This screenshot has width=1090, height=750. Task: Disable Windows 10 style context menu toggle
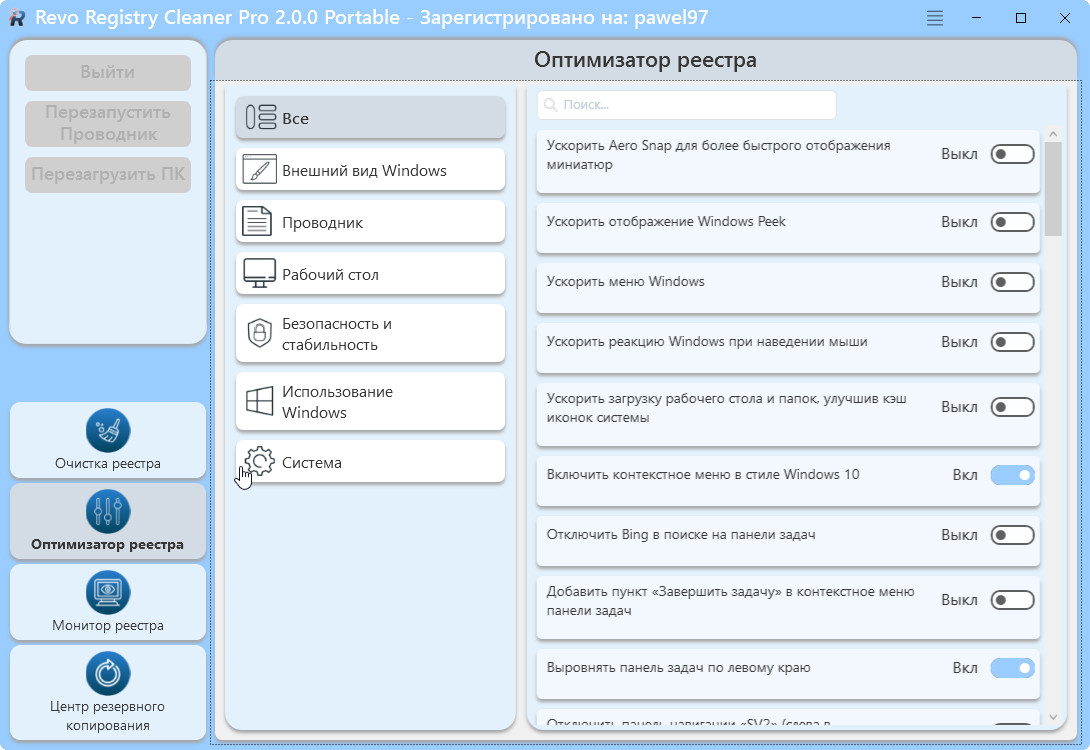point(1012,475)
